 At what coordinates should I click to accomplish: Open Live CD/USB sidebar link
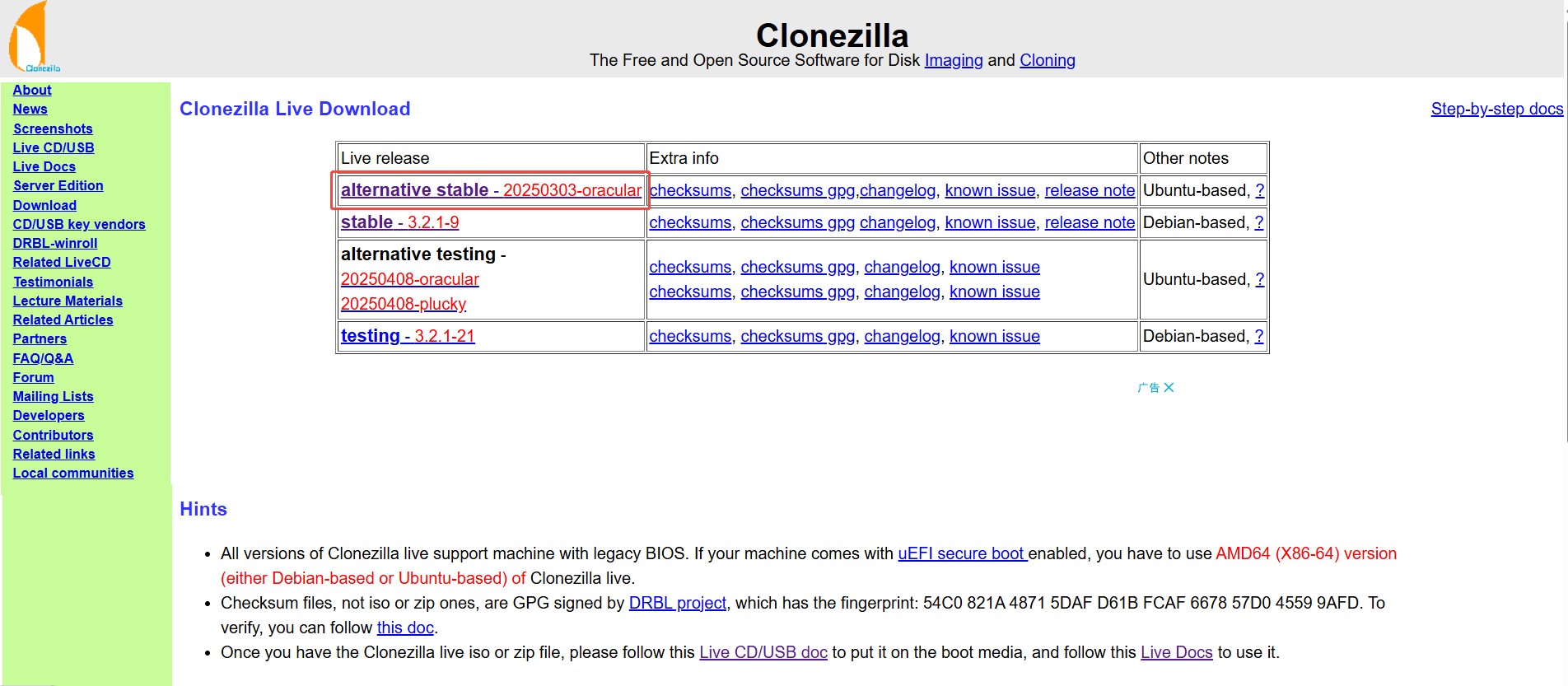pyautogui.click(x=54, y=147)
